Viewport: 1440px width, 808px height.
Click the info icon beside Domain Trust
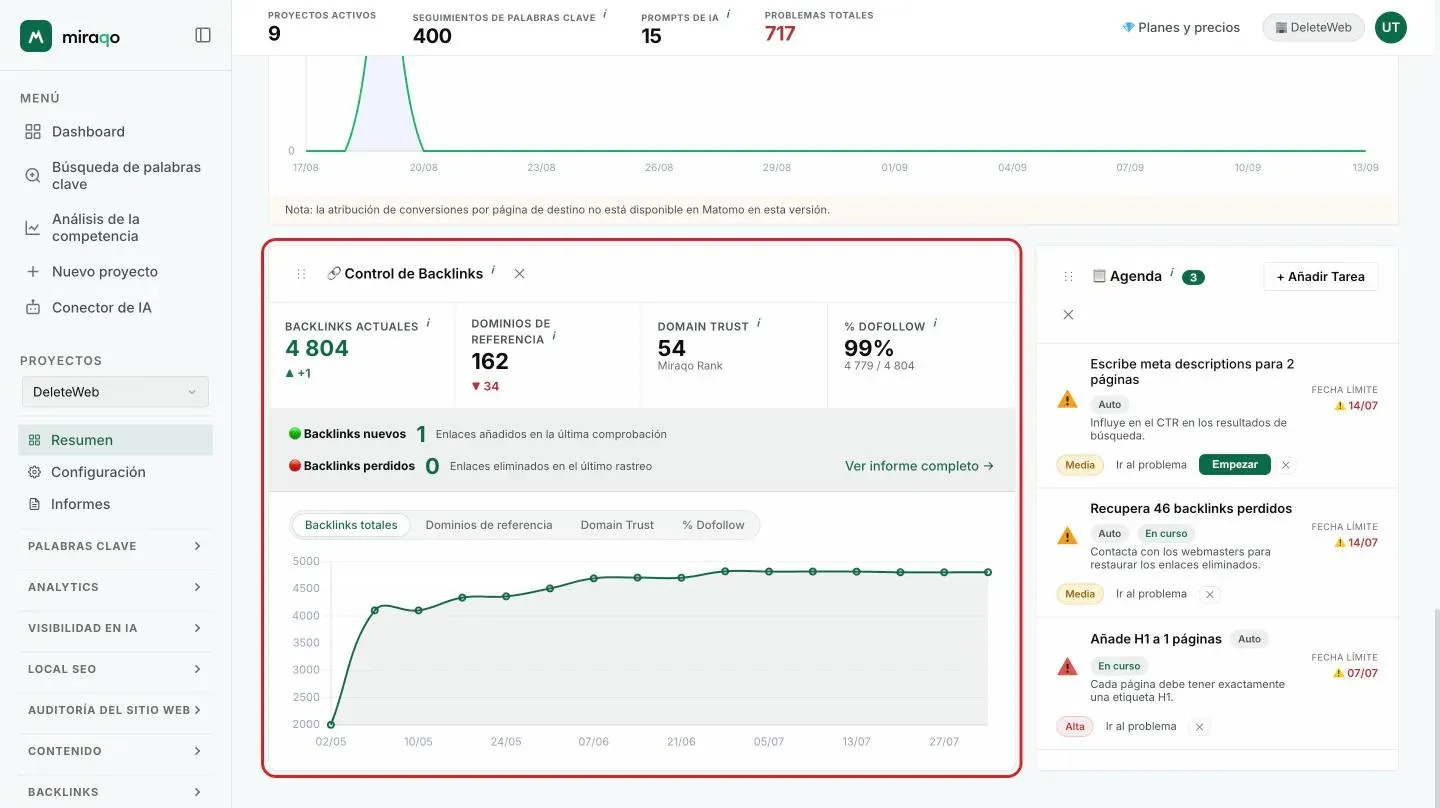759,323
